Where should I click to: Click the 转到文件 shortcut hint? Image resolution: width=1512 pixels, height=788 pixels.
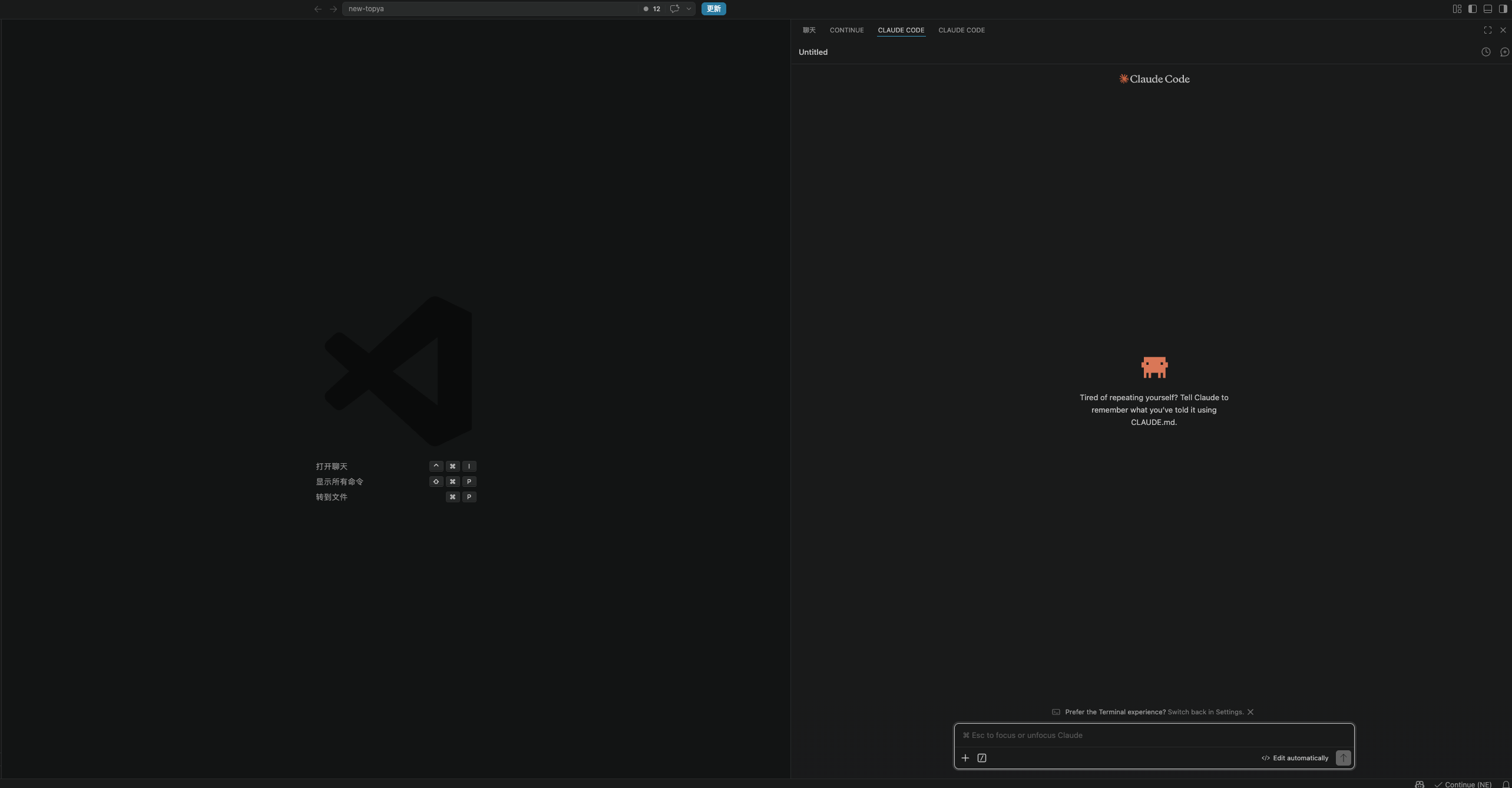[x=332, y=497]
